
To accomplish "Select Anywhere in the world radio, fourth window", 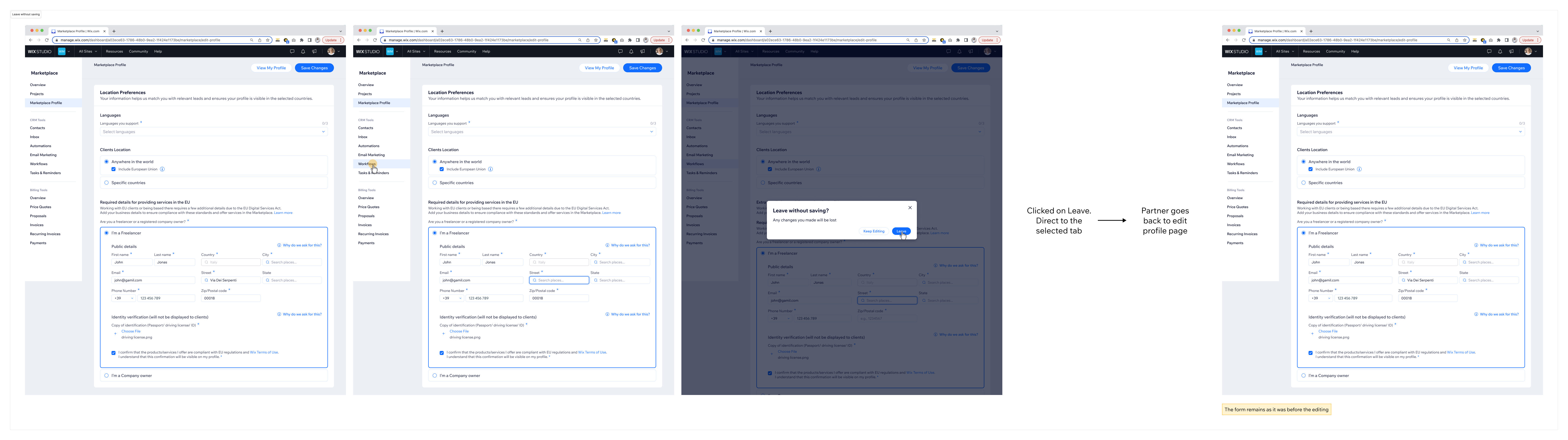I will [x=1304, y=162].
